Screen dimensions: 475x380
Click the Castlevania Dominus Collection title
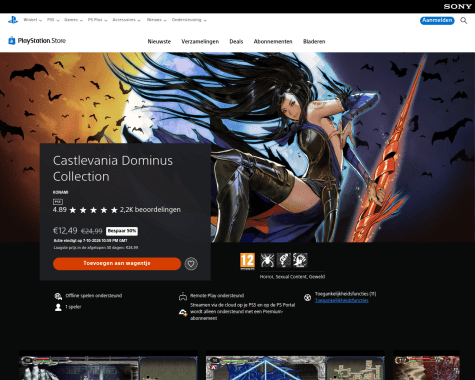click(x=113, y=168)
